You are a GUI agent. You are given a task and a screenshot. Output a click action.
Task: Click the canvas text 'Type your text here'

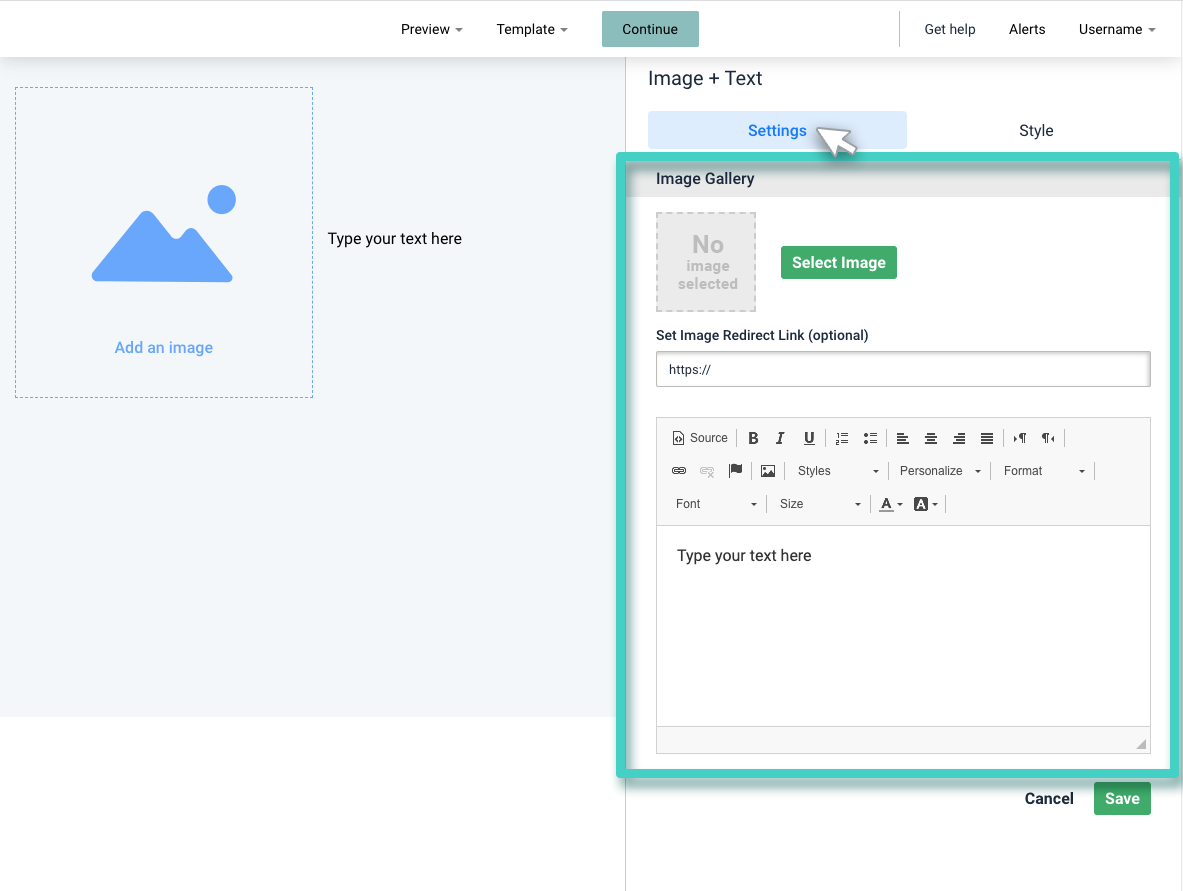[395, 238]
